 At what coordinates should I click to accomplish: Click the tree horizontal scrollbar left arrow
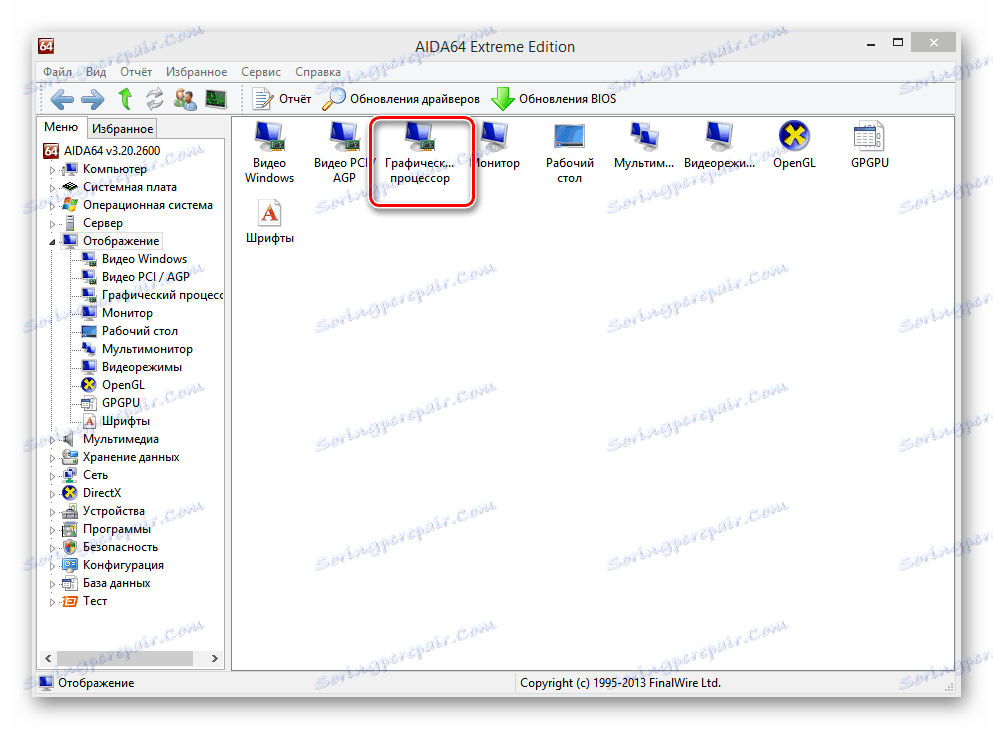[48, 659]
